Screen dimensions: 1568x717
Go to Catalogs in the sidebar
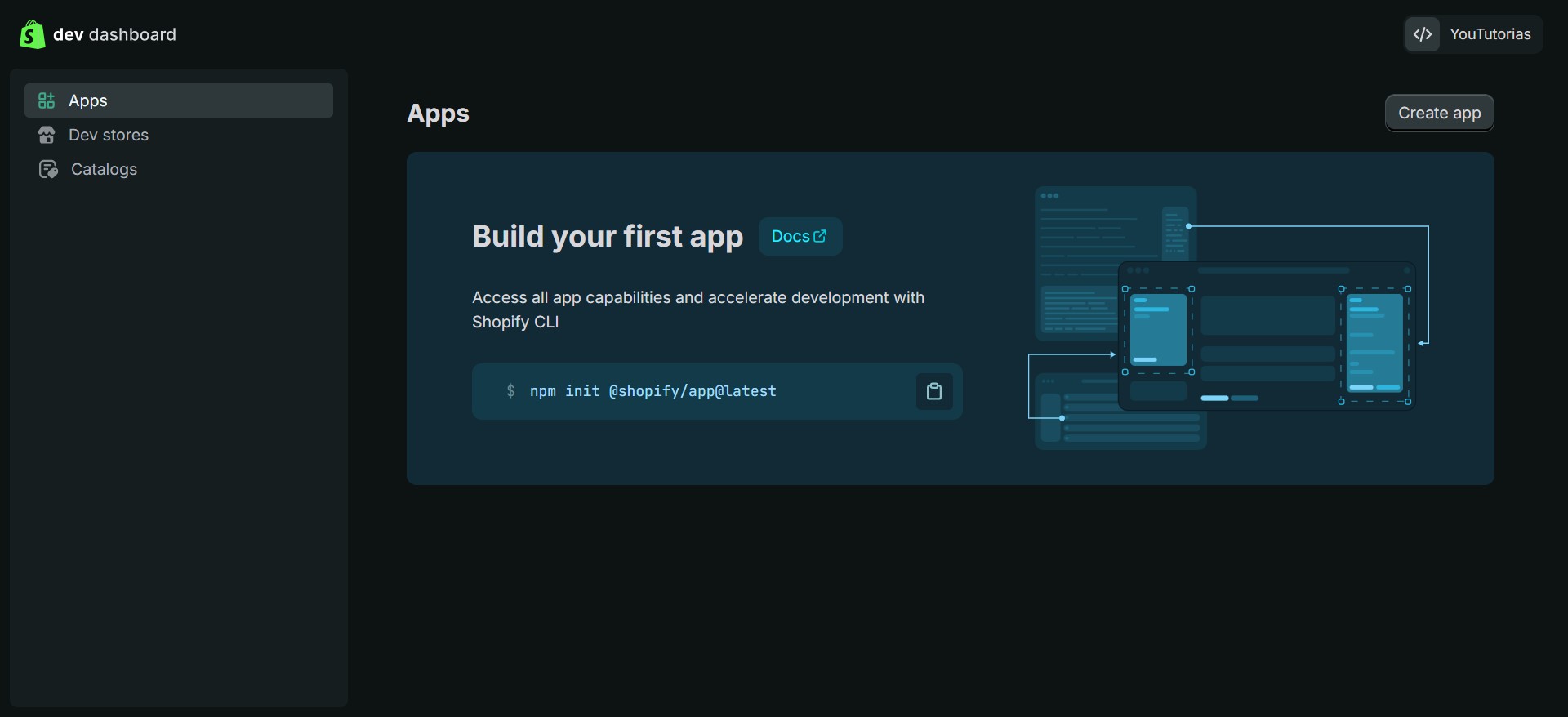tap(179, 169)
